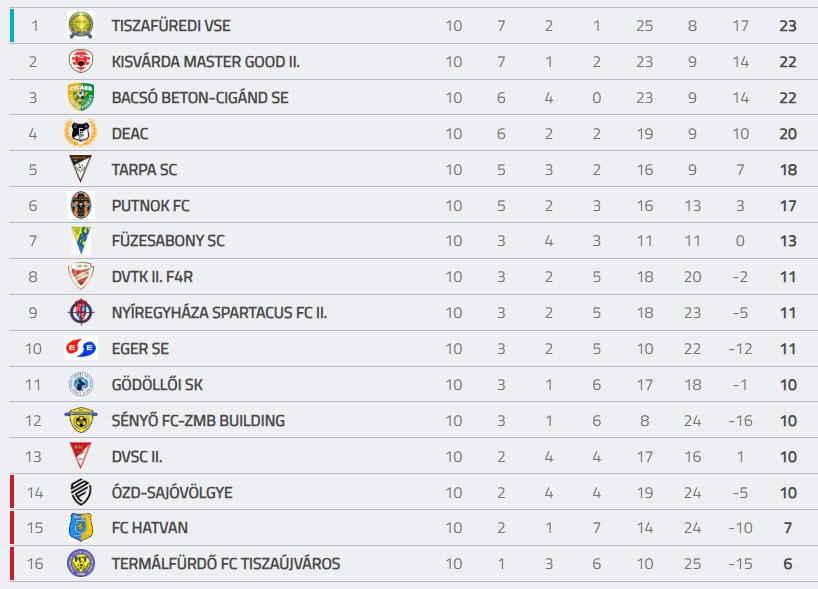Viewport: 818px width, 589px height.
Task: Open the Sényő FC-ZMB Building team link
Action: tap(198, 421)
